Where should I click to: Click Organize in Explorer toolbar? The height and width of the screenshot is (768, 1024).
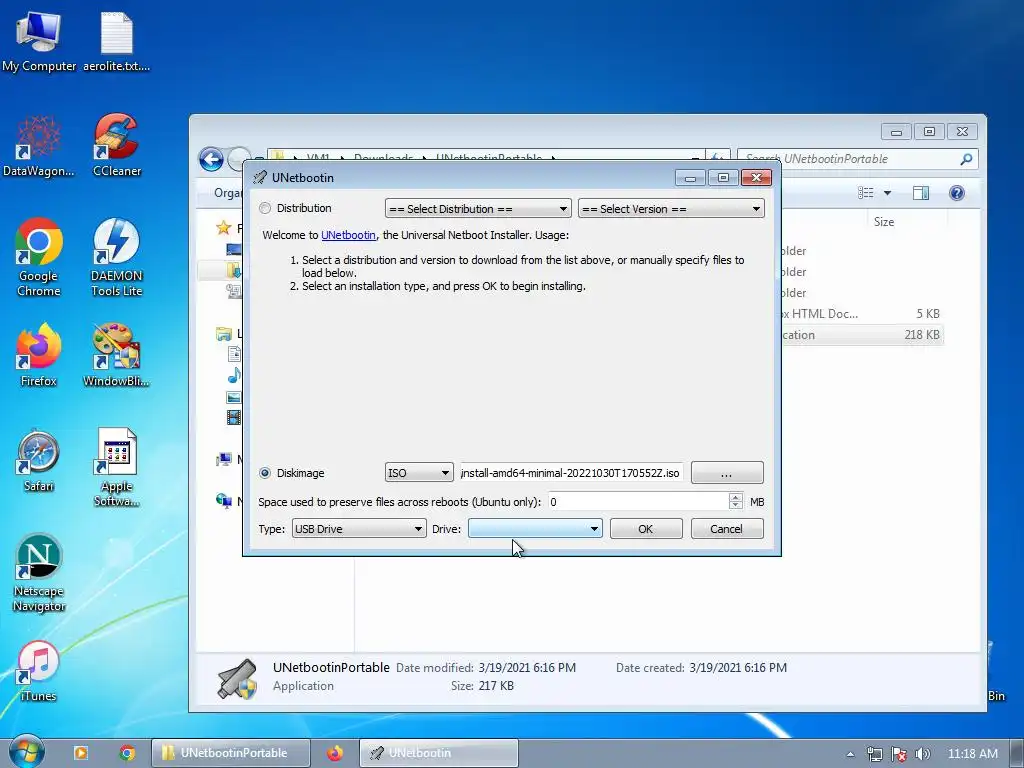click(x=227, y=193)
